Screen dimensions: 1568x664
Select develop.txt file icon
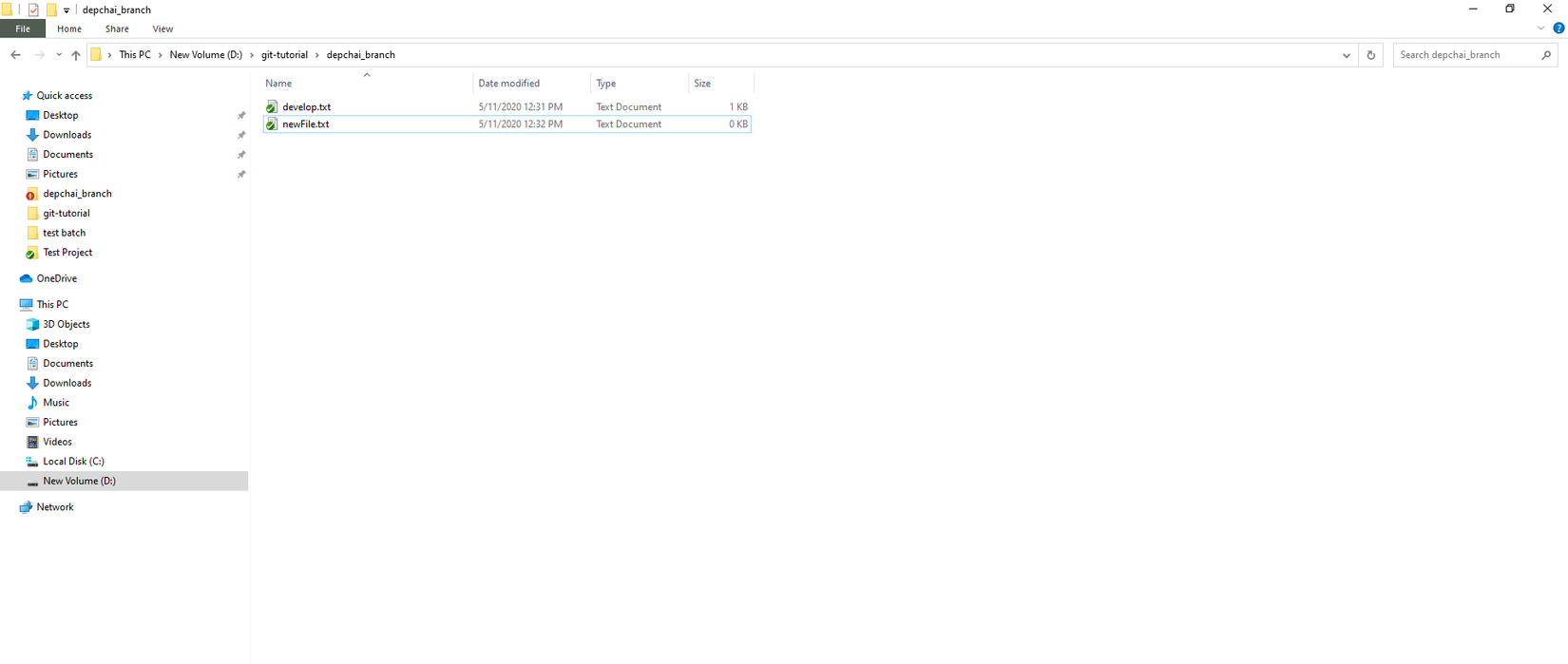(272, 107)
